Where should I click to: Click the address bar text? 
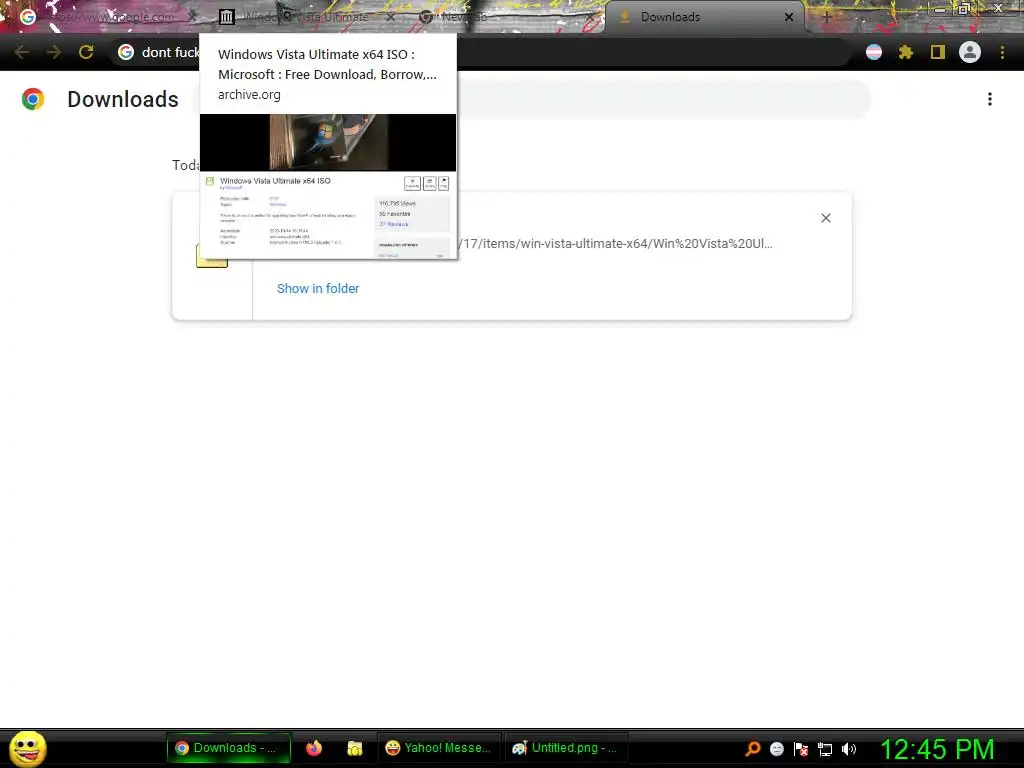[170, 52]
